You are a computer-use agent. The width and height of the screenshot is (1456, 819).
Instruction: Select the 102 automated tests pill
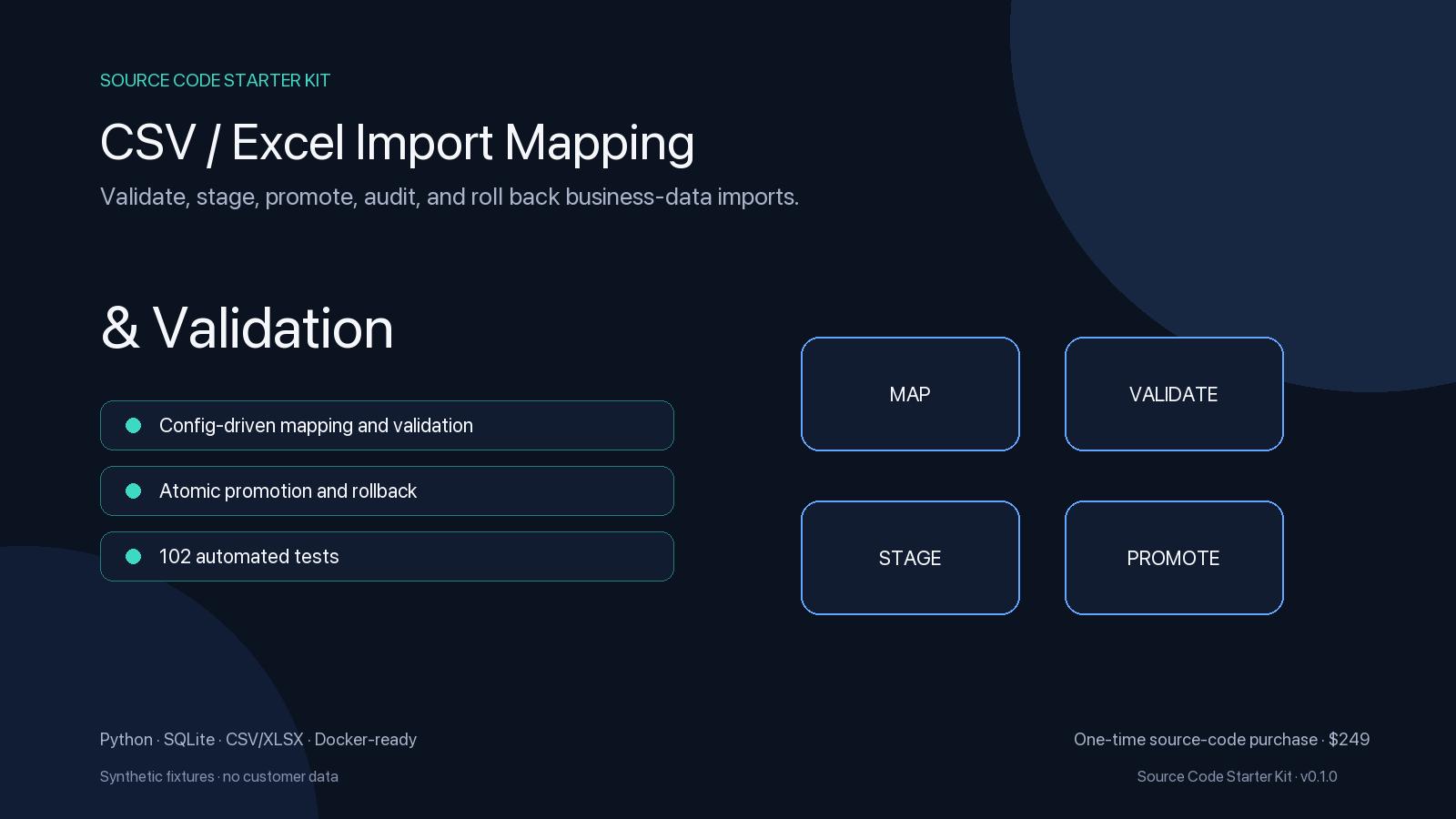tap(387, 556)
